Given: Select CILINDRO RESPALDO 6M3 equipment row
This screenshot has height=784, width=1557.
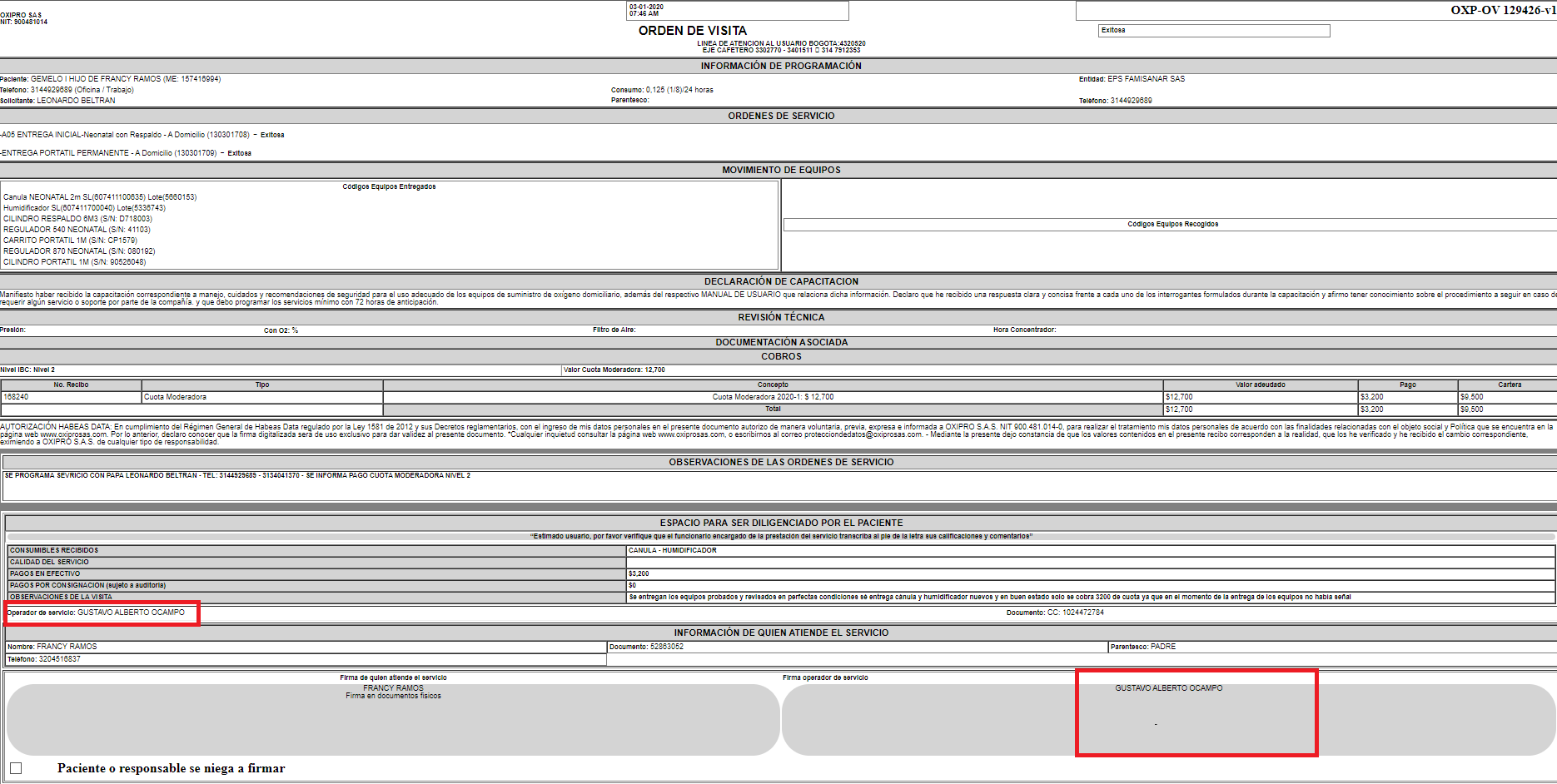Looking at the screenshot, I should pyautogui.click(x=77, y=219).
